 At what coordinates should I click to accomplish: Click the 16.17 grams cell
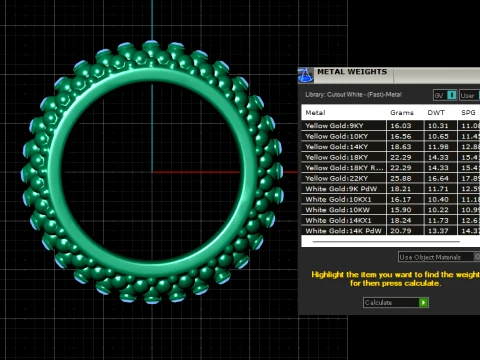(405, 199)
